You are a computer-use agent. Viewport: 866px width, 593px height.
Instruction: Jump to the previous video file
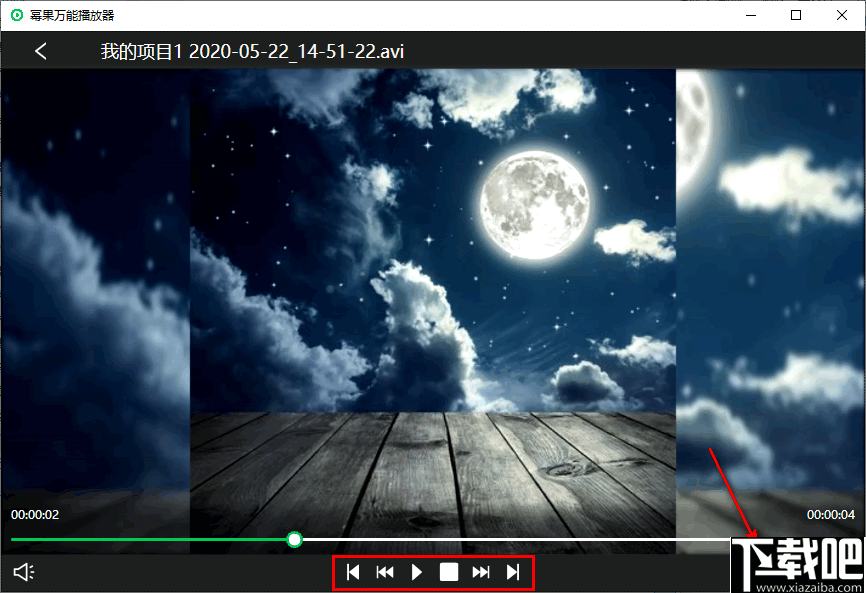click(353, 572)
